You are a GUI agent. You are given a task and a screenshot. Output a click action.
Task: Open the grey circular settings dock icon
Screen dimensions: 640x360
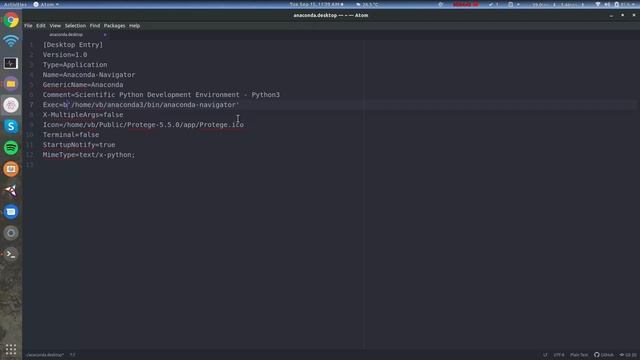11,233
